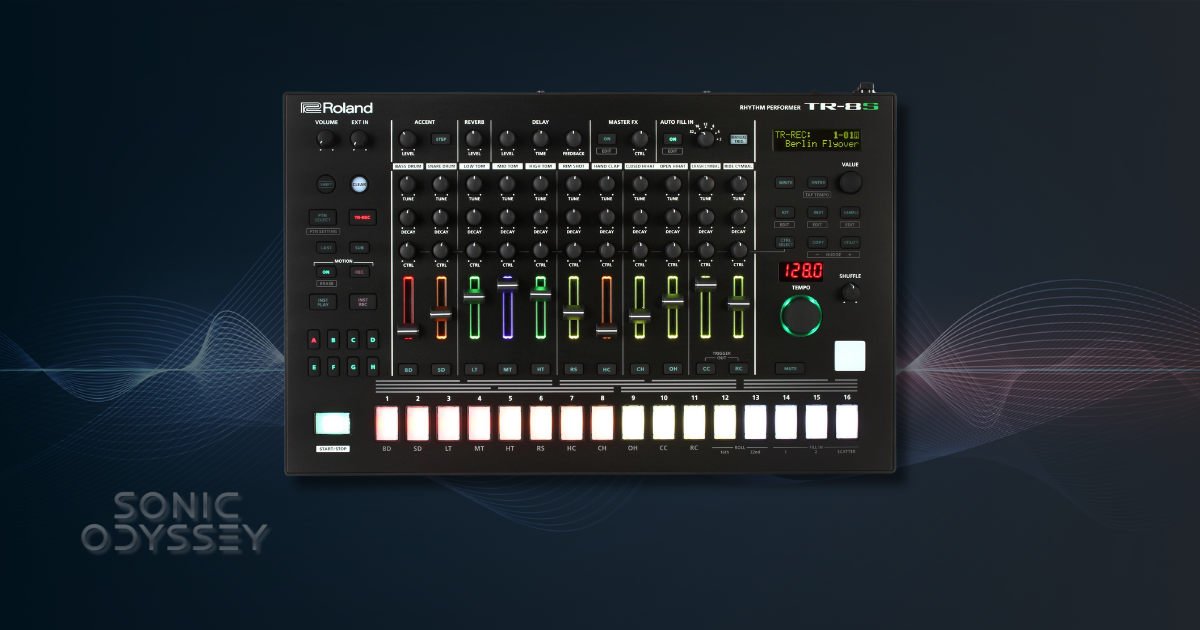Click the LAST step button
The height and width of the screenshot is (630, 1200).
tap(326, 247)
